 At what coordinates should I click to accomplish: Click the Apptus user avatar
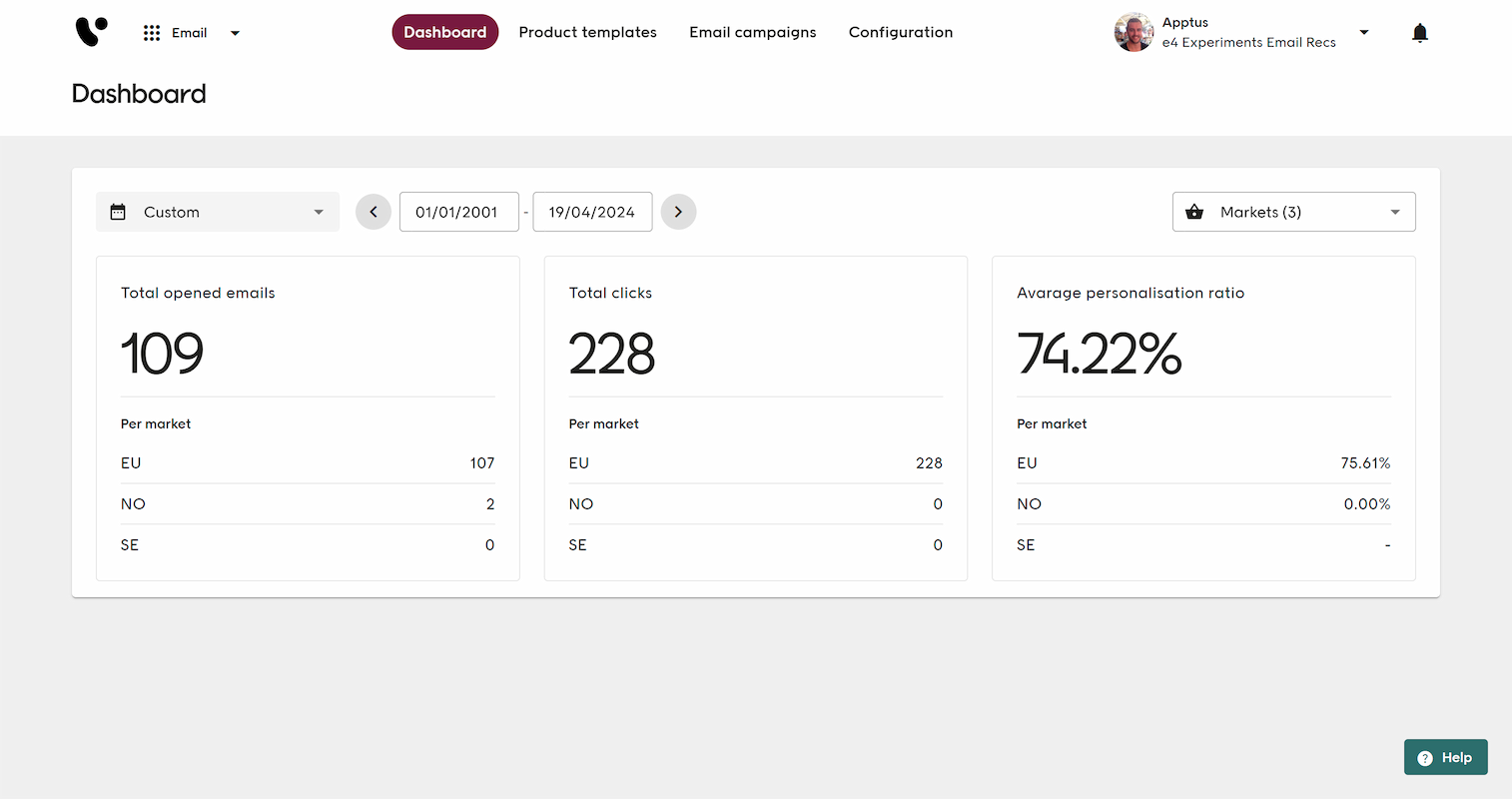click(1134, 32)
